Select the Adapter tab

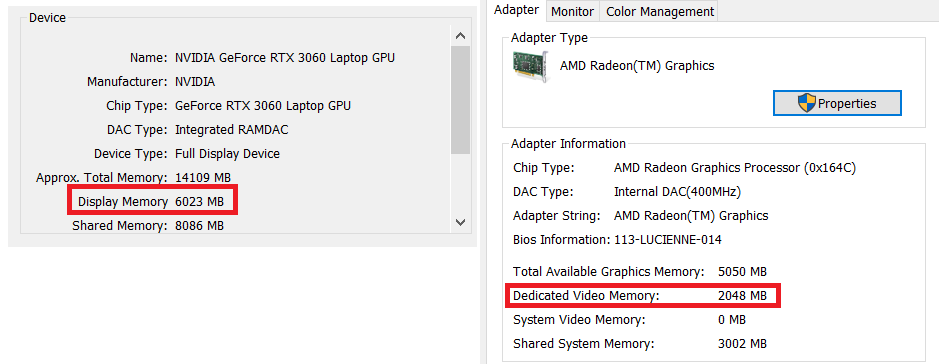point(517,10)
